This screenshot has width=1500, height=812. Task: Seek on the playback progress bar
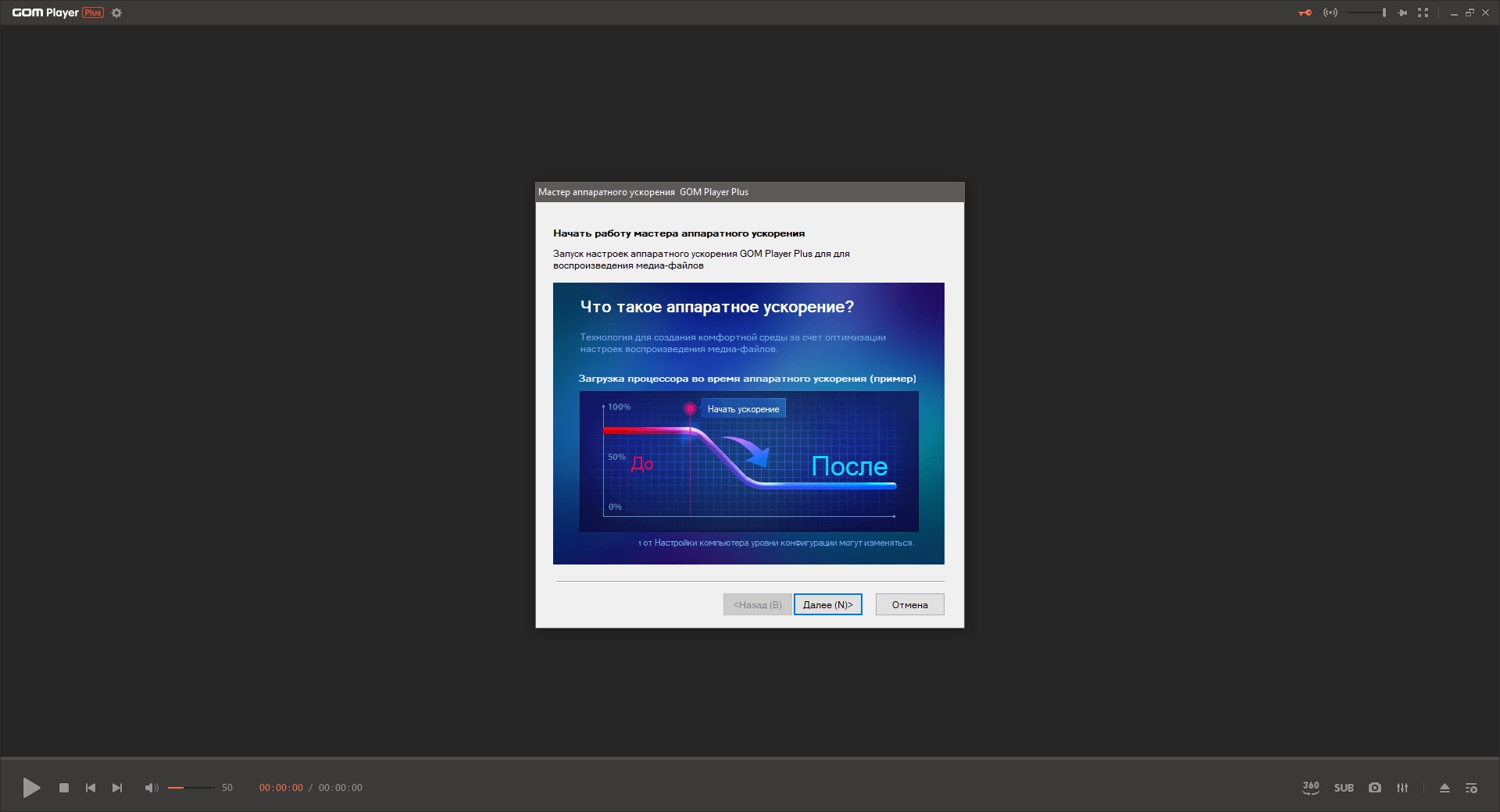point(750,757)
